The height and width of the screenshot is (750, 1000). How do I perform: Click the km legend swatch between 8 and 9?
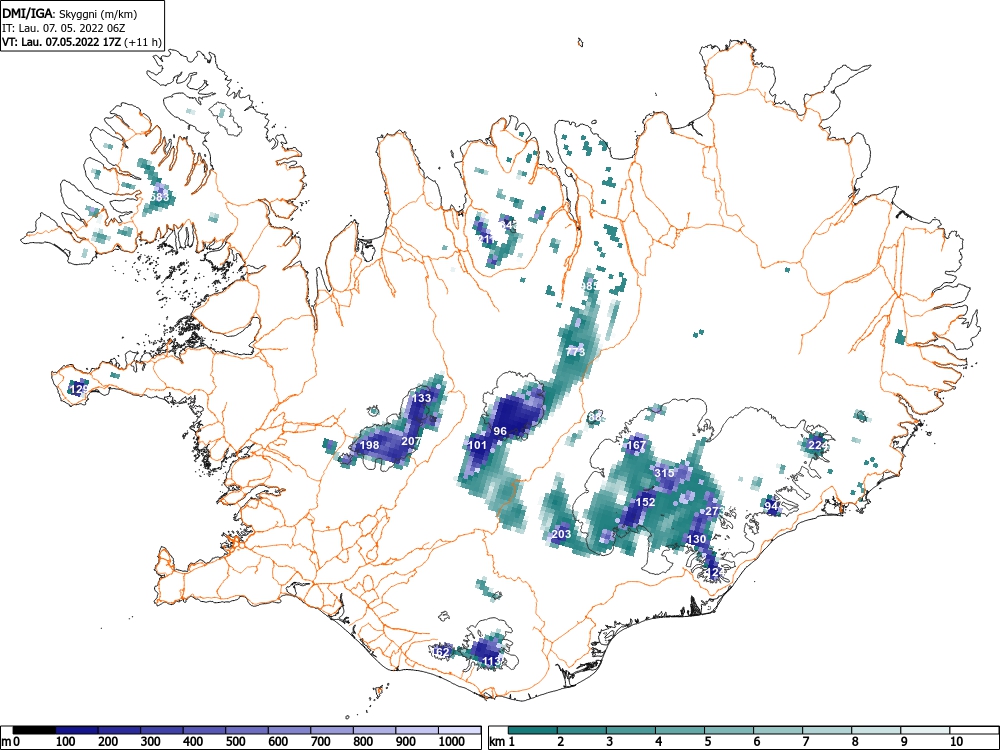click(x=876, y=730)
